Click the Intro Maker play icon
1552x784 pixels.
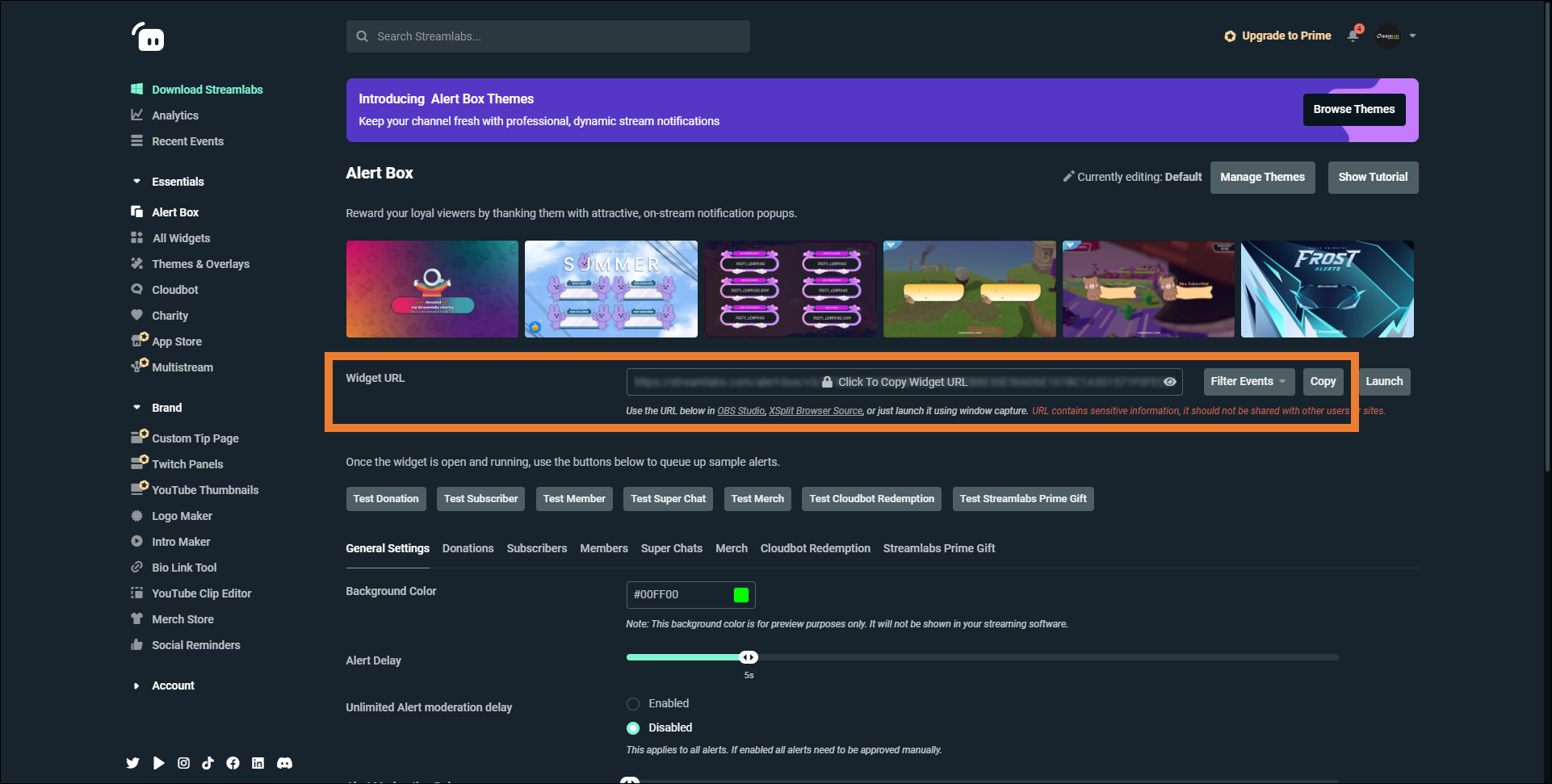(137, 541)
